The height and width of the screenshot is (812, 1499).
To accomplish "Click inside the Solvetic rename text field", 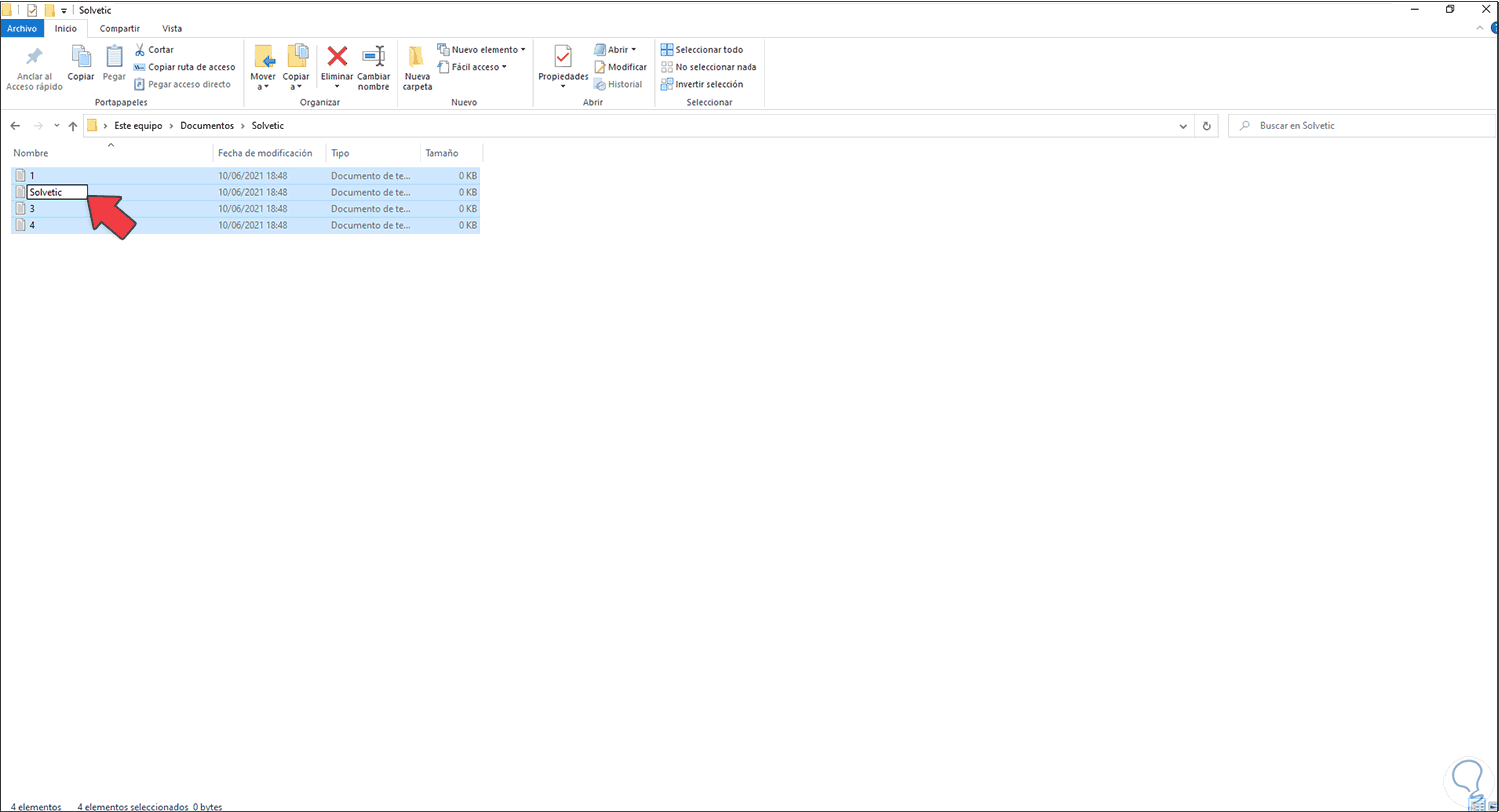I will click(58, 192).
